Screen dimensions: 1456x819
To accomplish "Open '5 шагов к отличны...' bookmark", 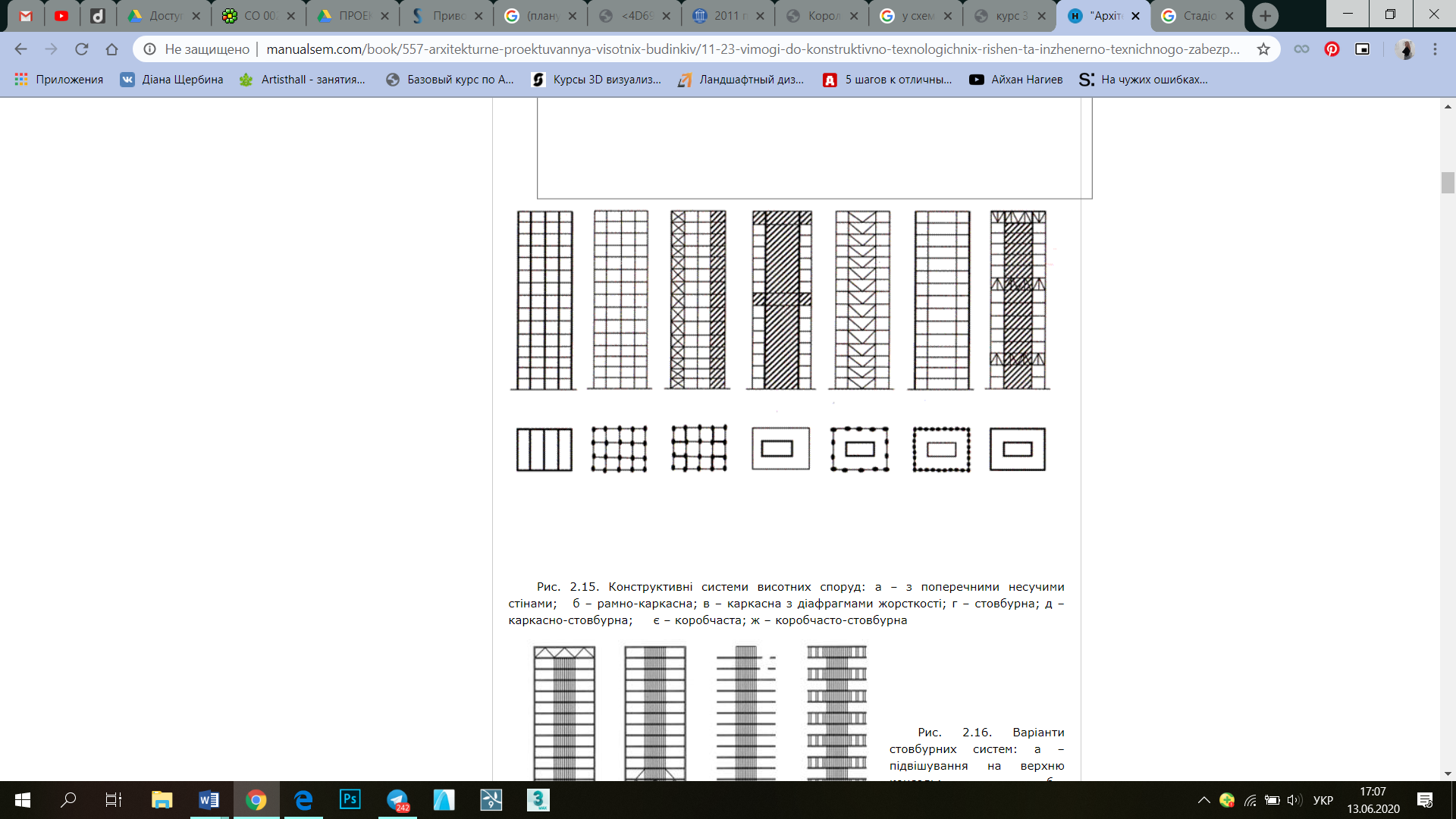I will pos(887,80).
